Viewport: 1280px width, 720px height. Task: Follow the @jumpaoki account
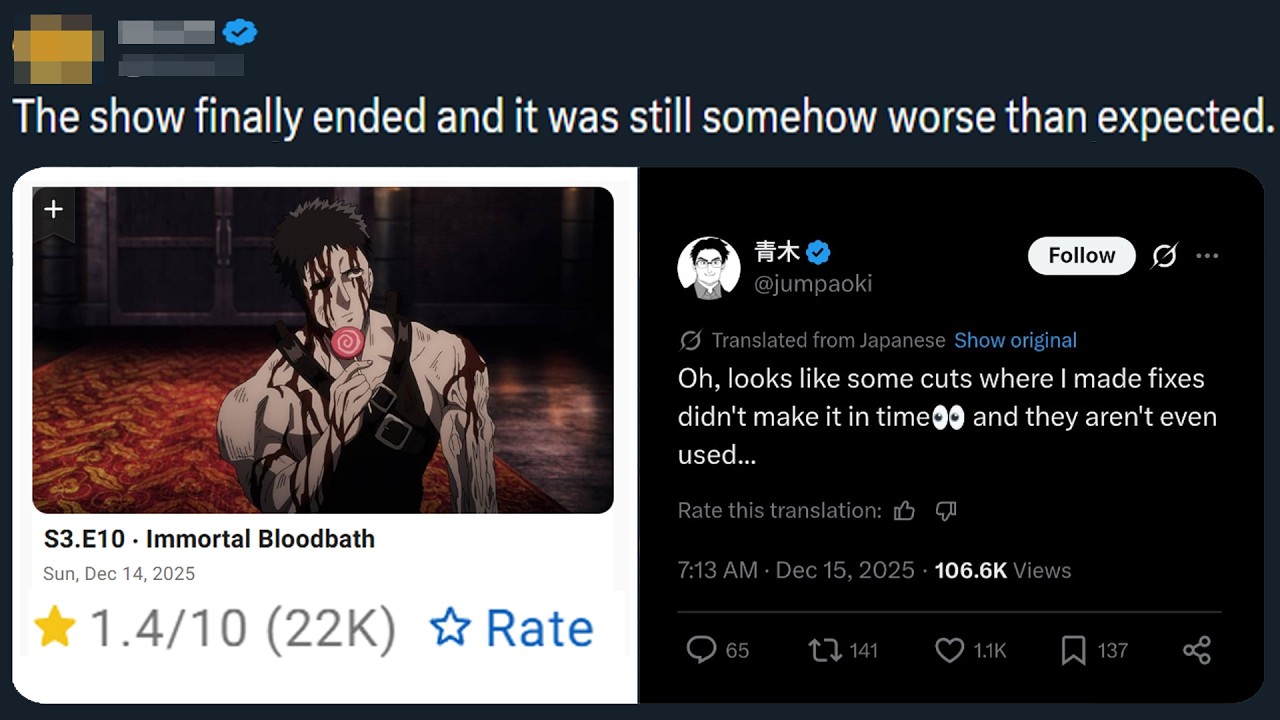coord(1081,256)
